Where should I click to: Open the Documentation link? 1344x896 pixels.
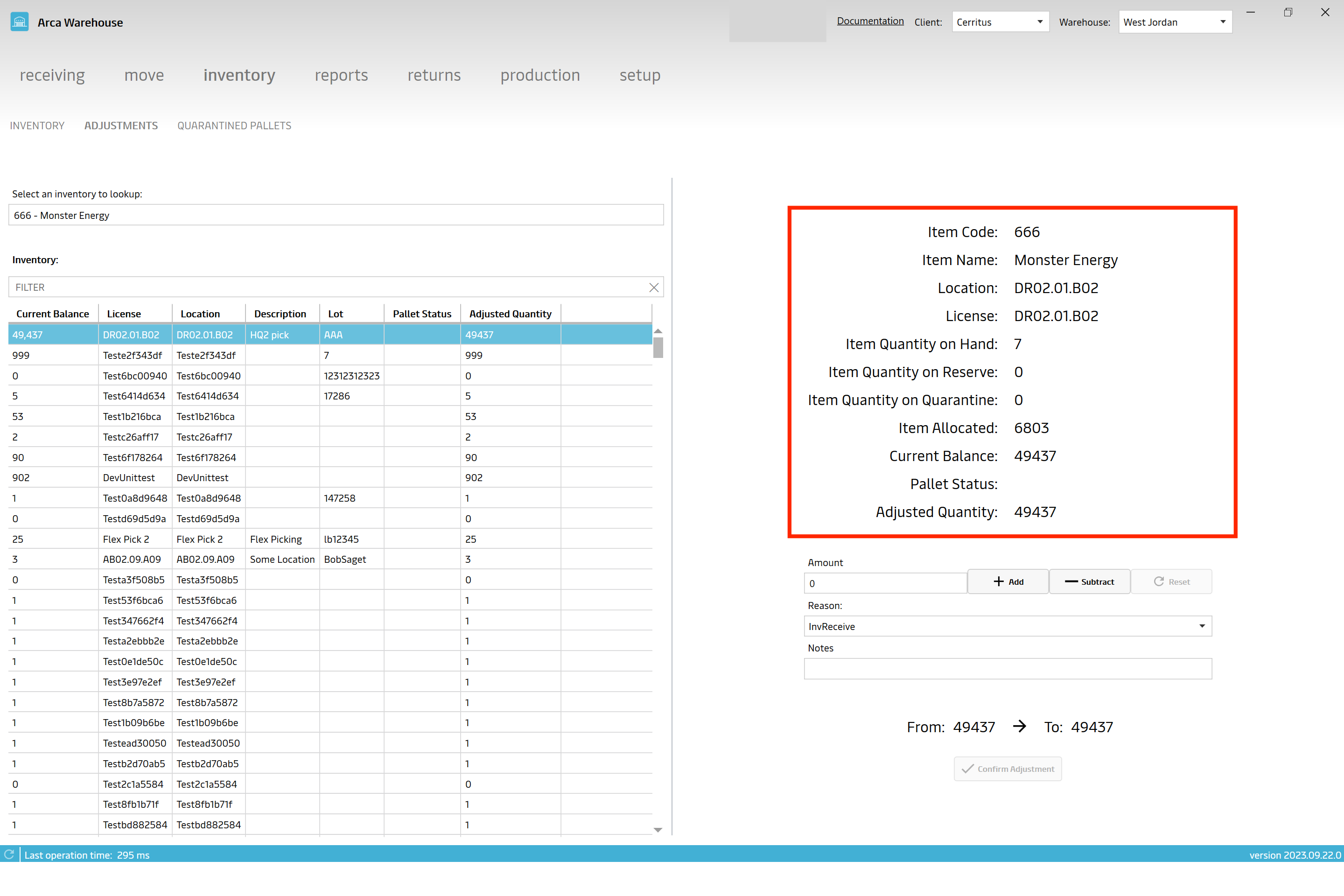pos(870,21)
